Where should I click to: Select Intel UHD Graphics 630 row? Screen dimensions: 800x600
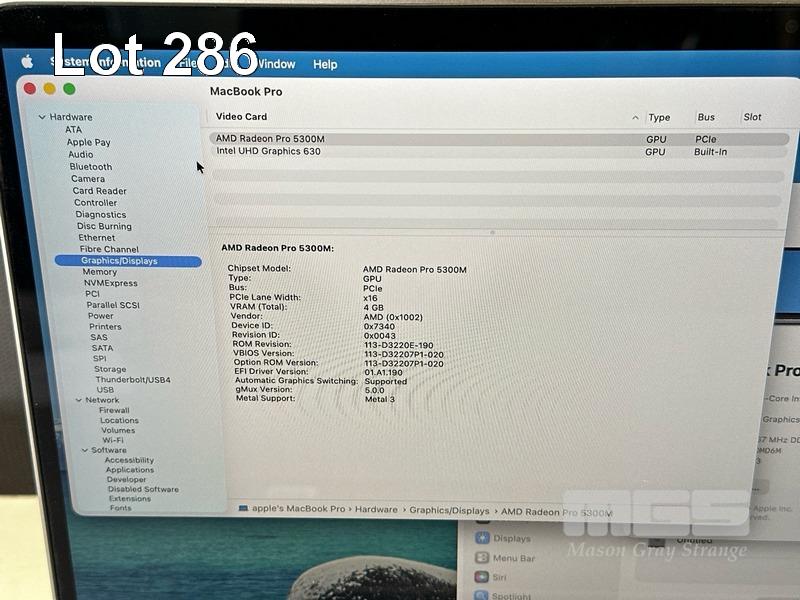pos(268,152)
